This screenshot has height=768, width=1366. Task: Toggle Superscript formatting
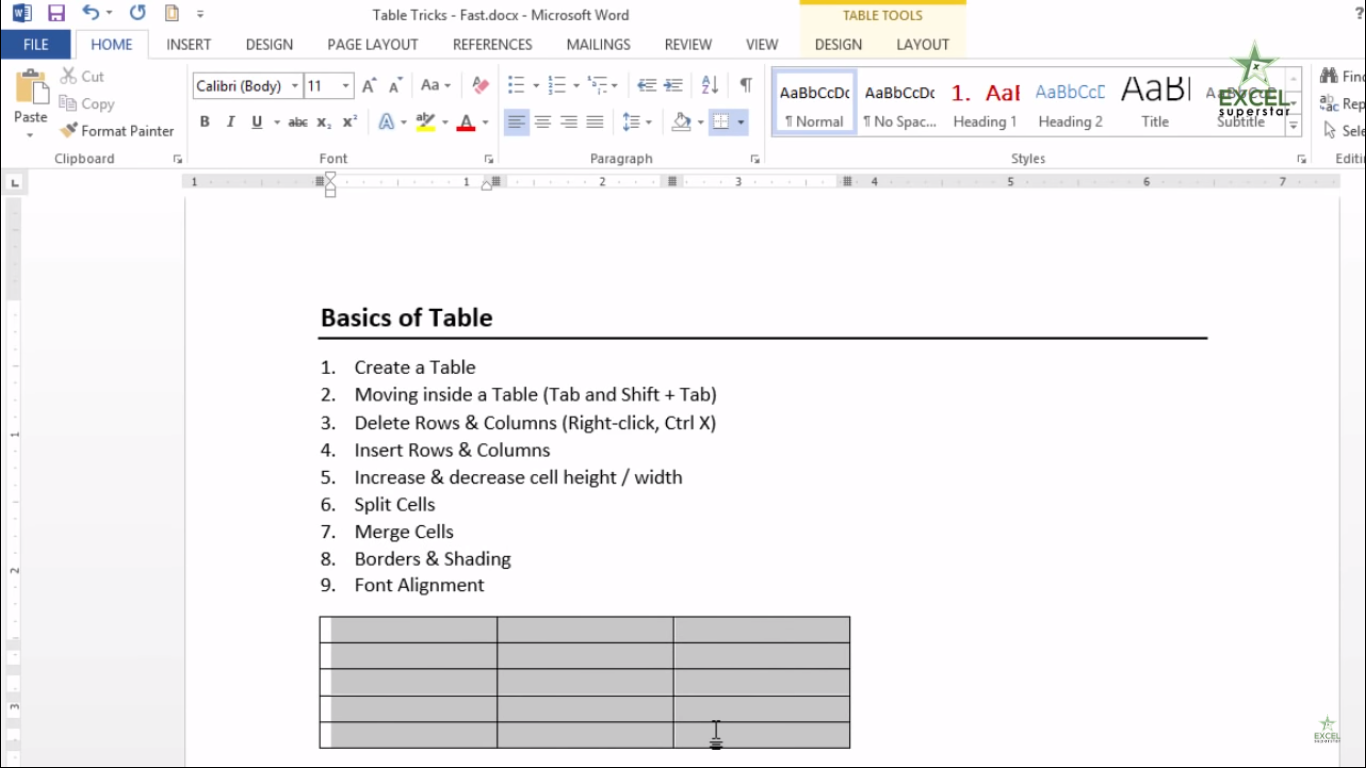pos(350,122)
